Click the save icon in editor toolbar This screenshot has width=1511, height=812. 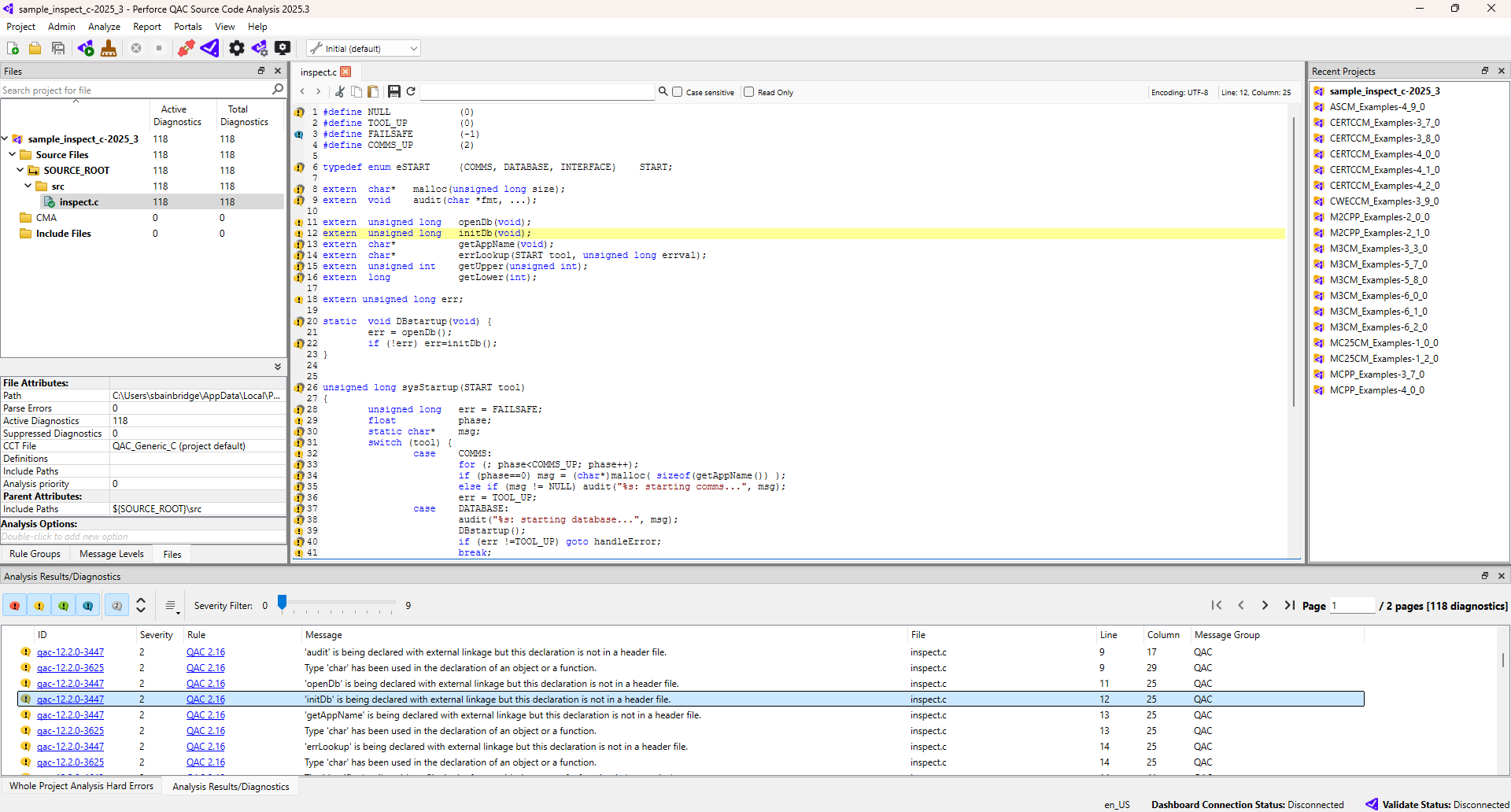click(393, 92)
